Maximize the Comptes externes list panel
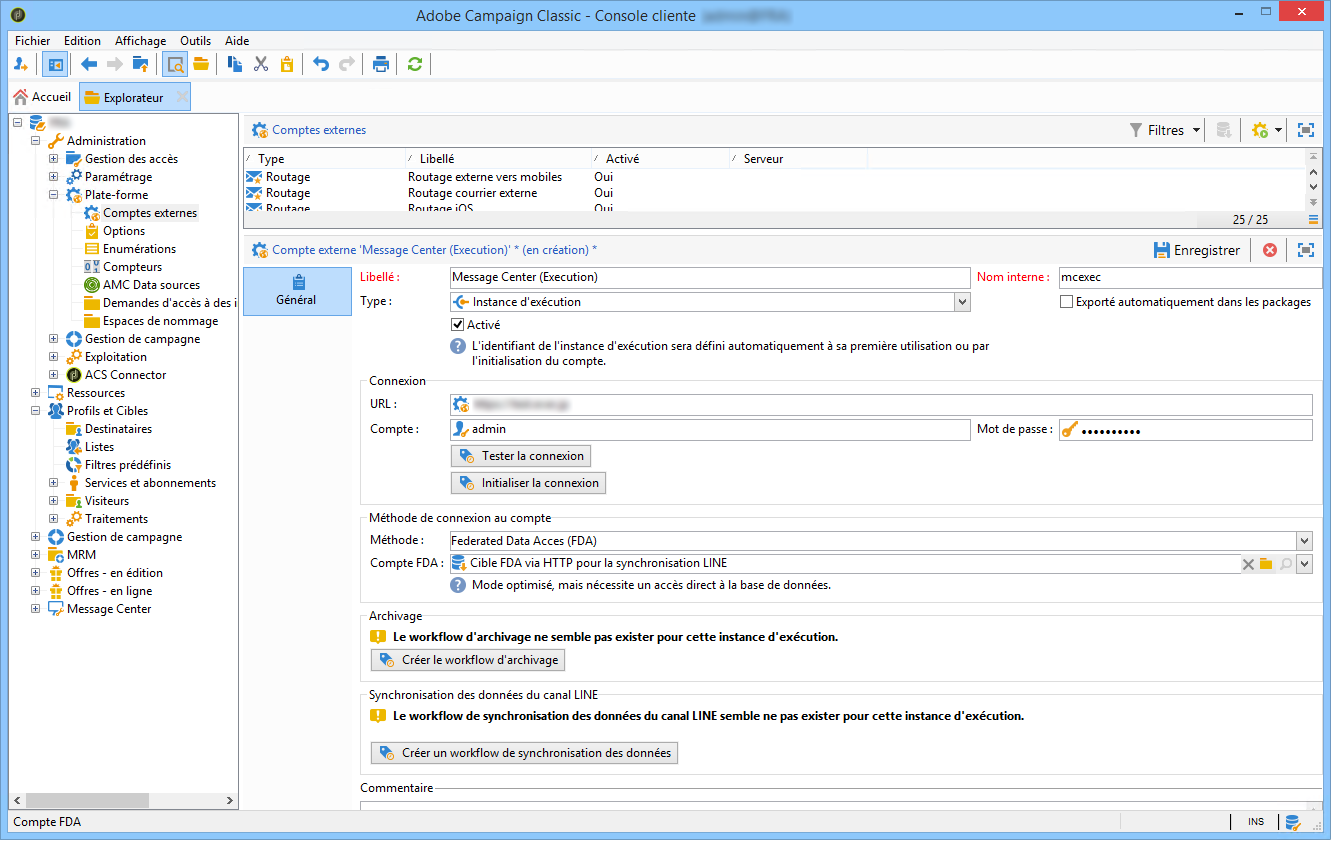This screenshot has width=1338, height=847. tap(1305, 130)
